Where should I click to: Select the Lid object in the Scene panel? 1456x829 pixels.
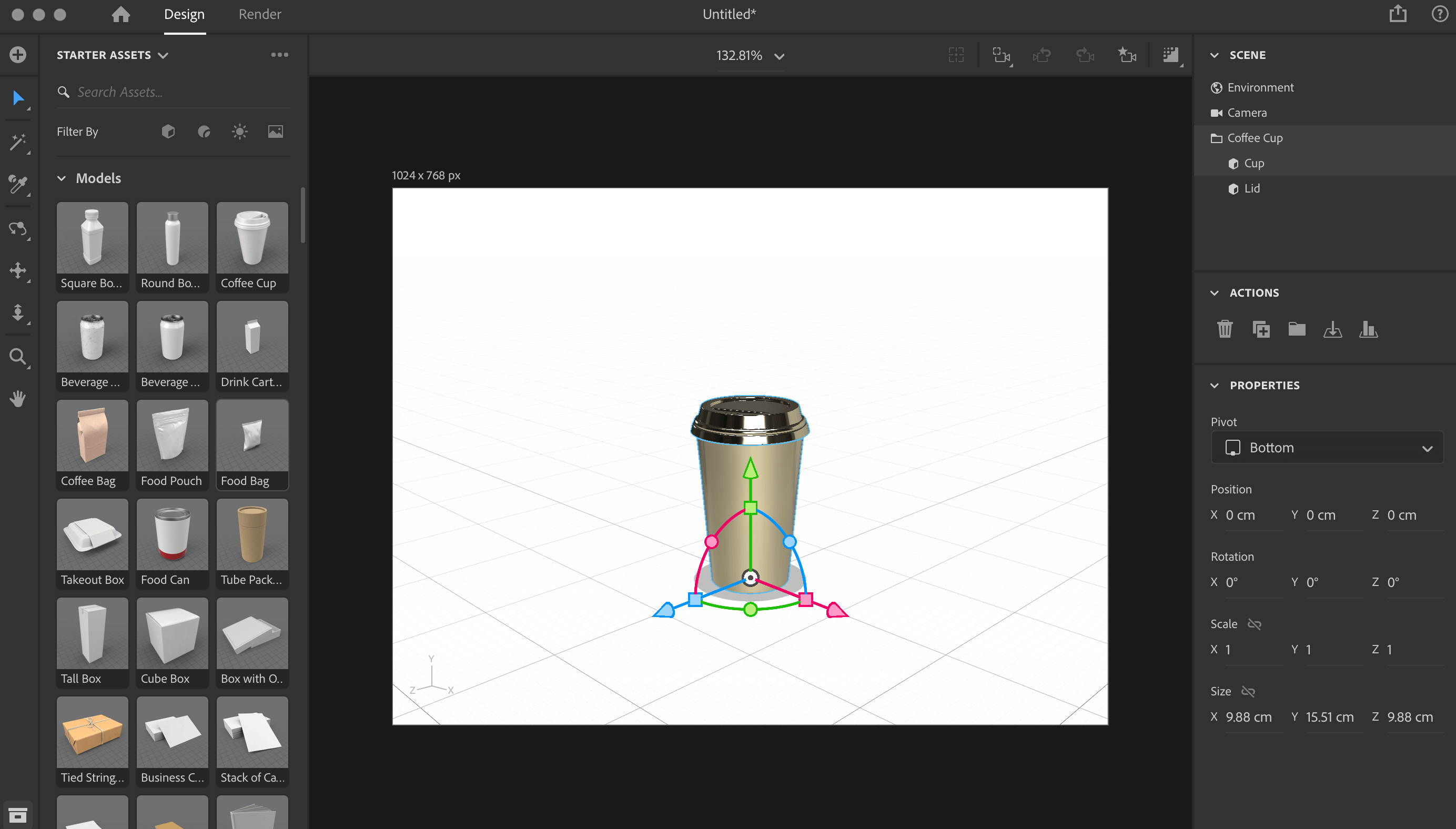click(1252, 188)
